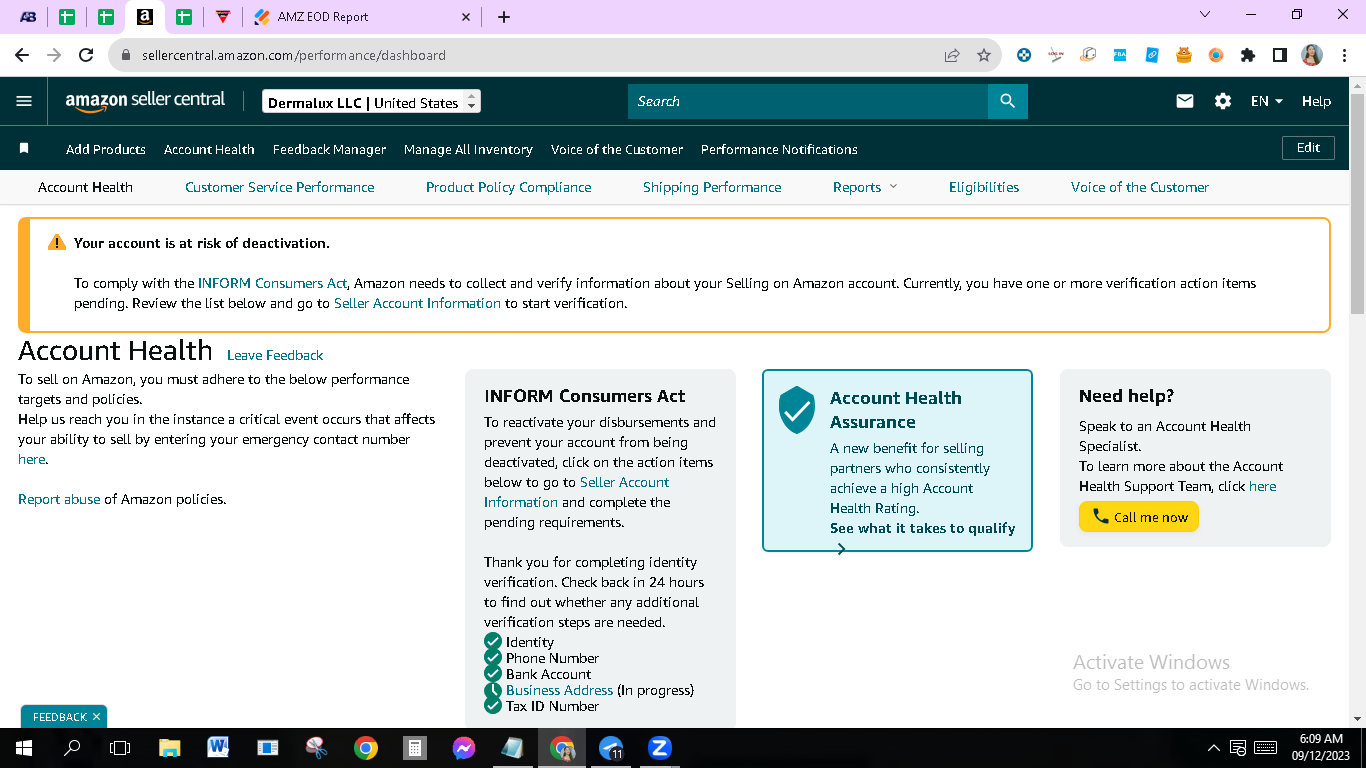Reload the current page

86,55
